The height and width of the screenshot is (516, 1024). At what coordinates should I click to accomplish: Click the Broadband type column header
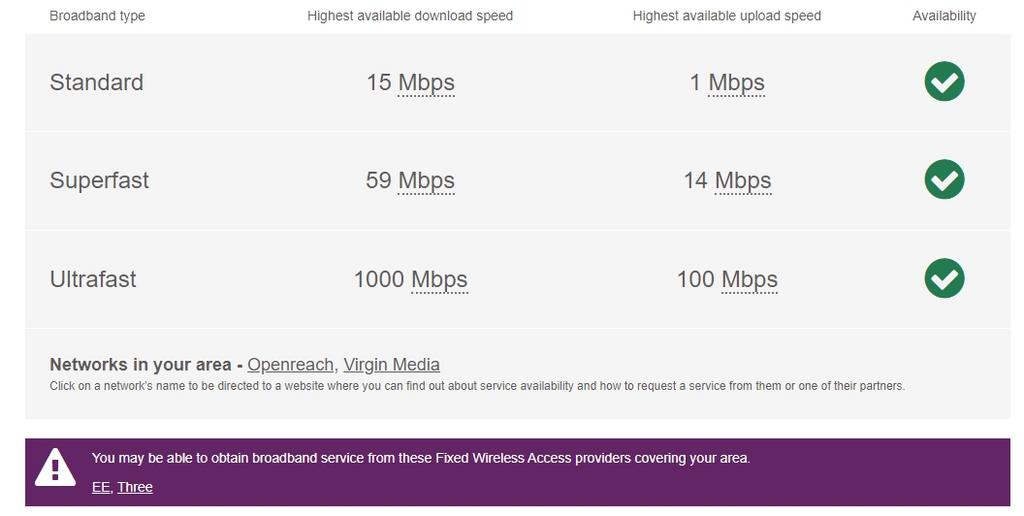(97, 16)
